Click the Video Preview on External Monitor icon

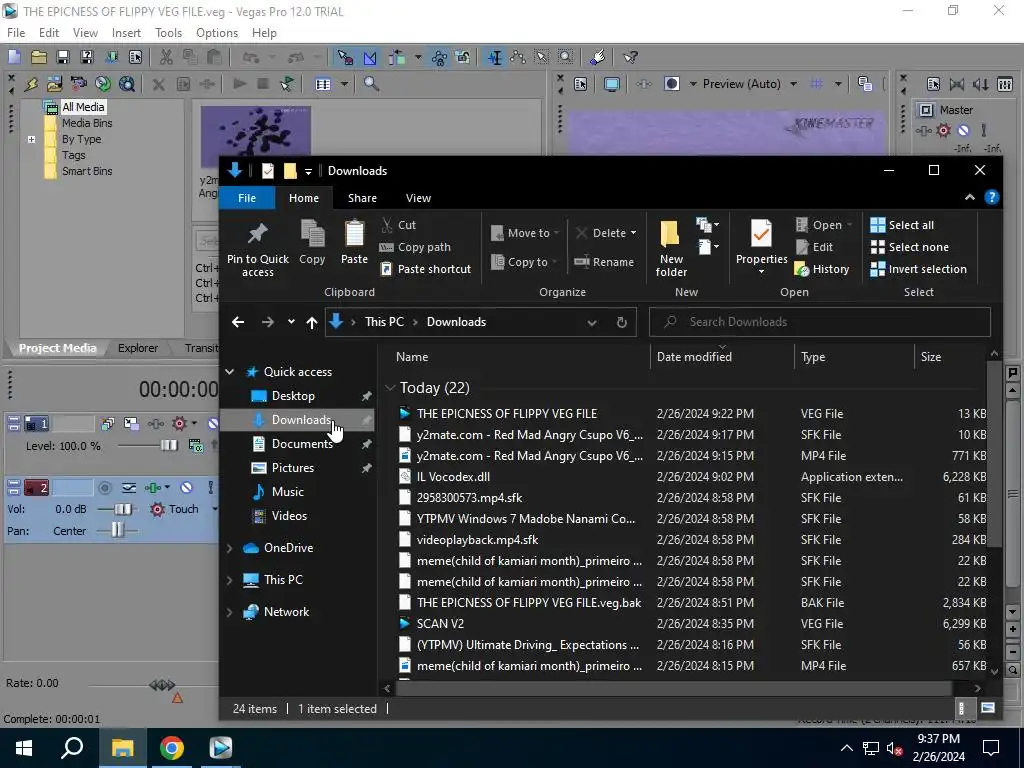tap(612, 84)
